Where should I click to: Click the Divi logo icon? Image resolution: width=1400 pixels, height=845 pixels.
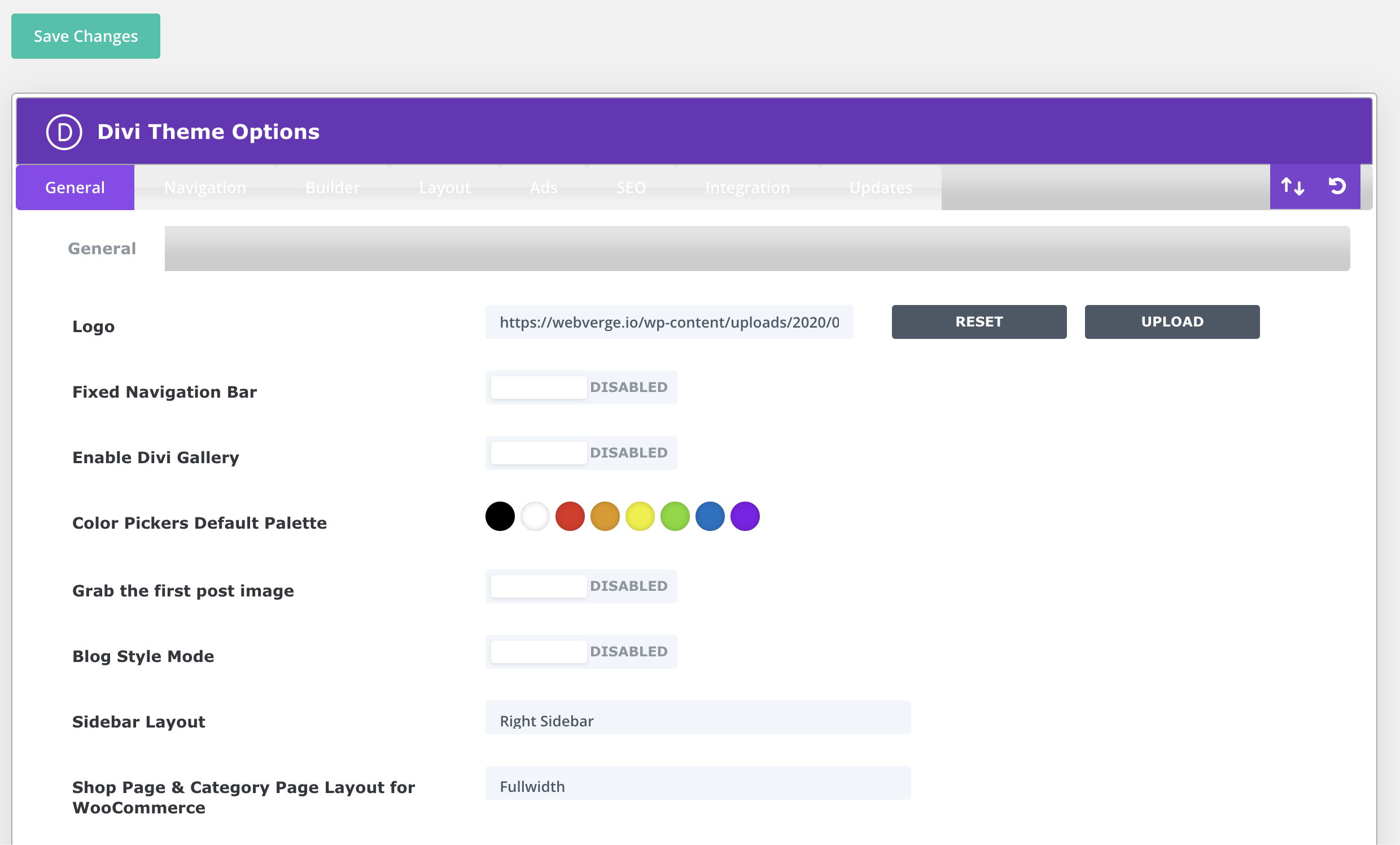[64, 132]
